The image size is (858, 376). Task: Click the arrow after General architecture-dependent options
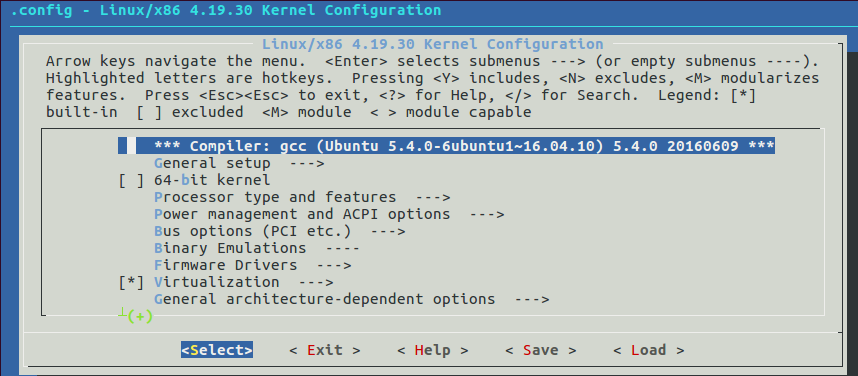click(x=531, y=299)
